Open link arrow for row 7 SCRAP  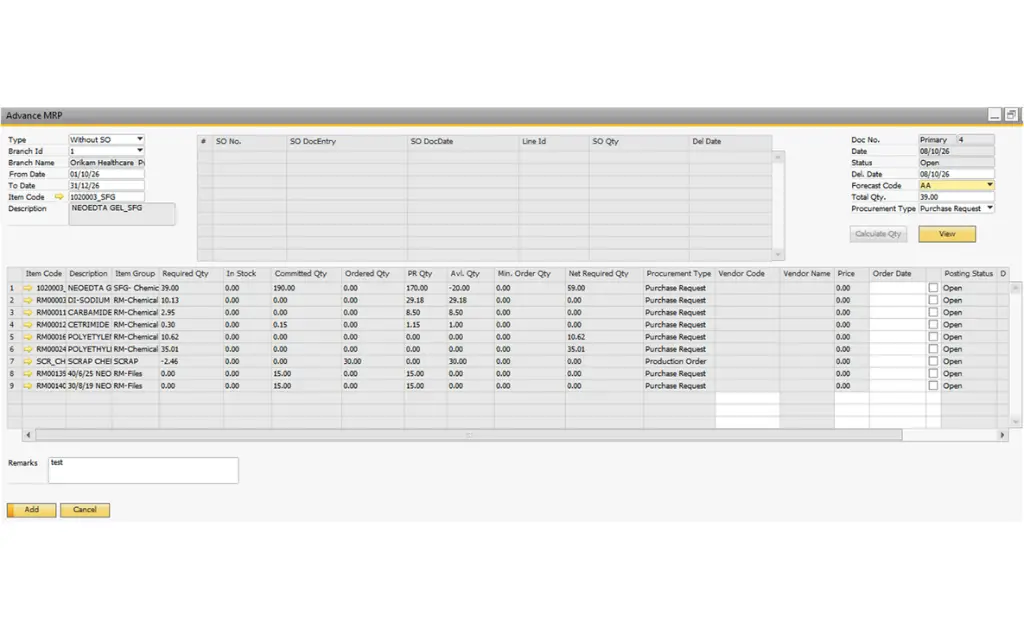pyautogui.click(x=28, y=361)
